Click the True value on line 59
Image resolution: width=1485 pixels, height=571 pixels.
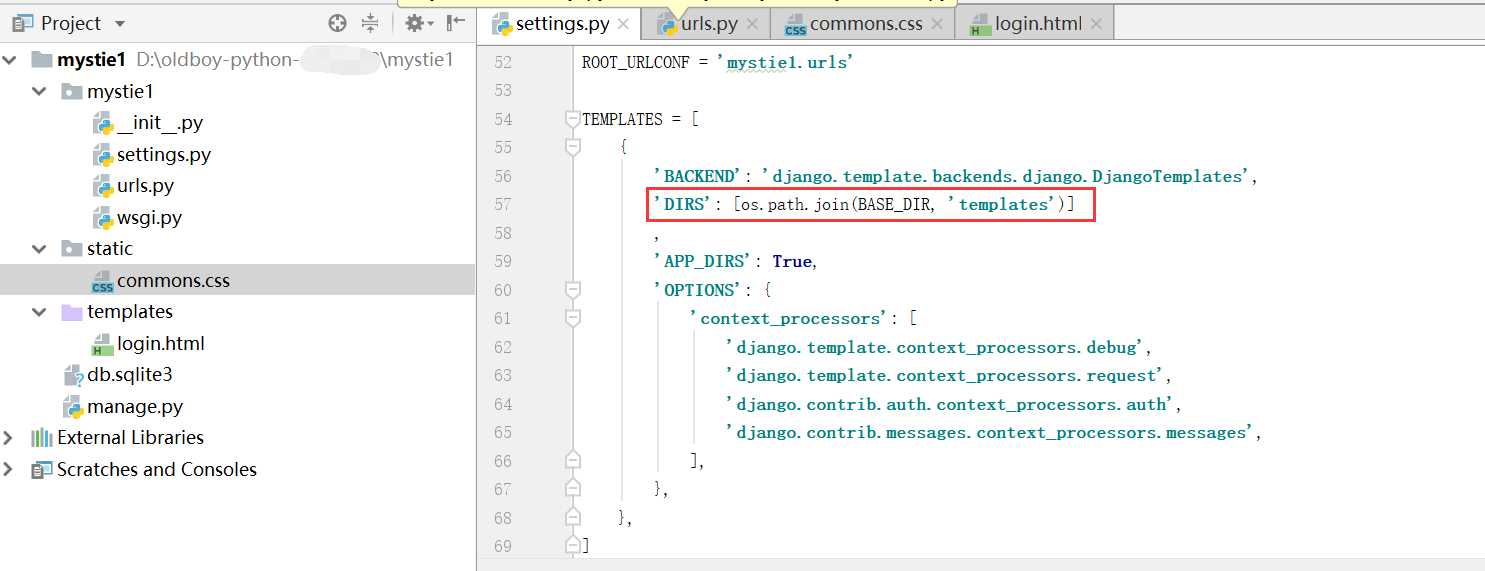(x=792, y=261)
